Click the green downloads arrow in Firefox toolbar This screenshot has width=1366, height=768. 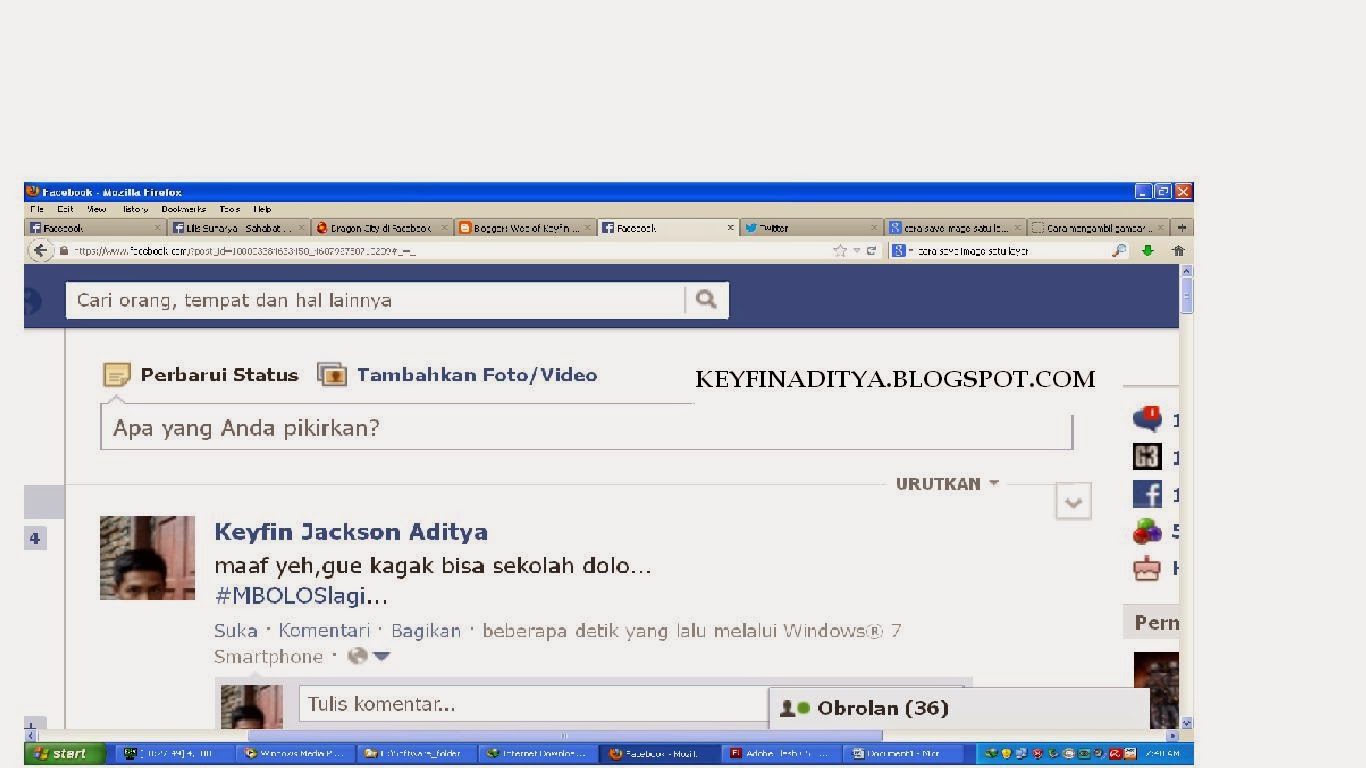click(x=1147, y=251)
